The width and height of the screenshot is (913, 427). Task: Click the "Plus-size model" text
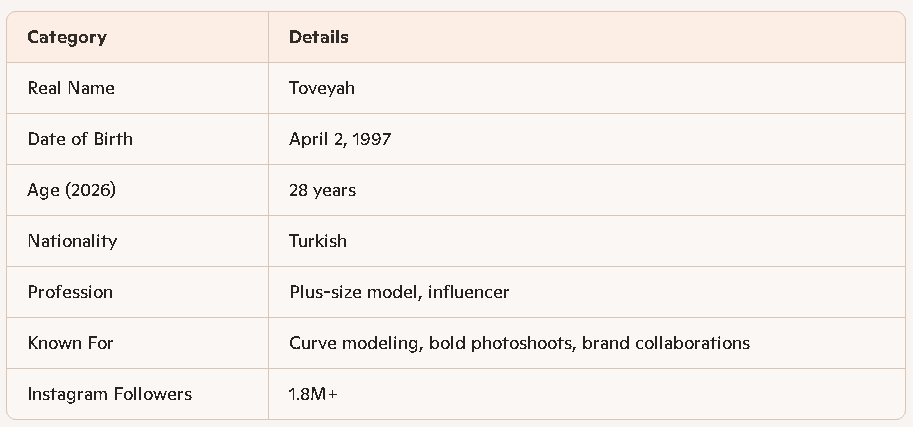click(350, 292)
